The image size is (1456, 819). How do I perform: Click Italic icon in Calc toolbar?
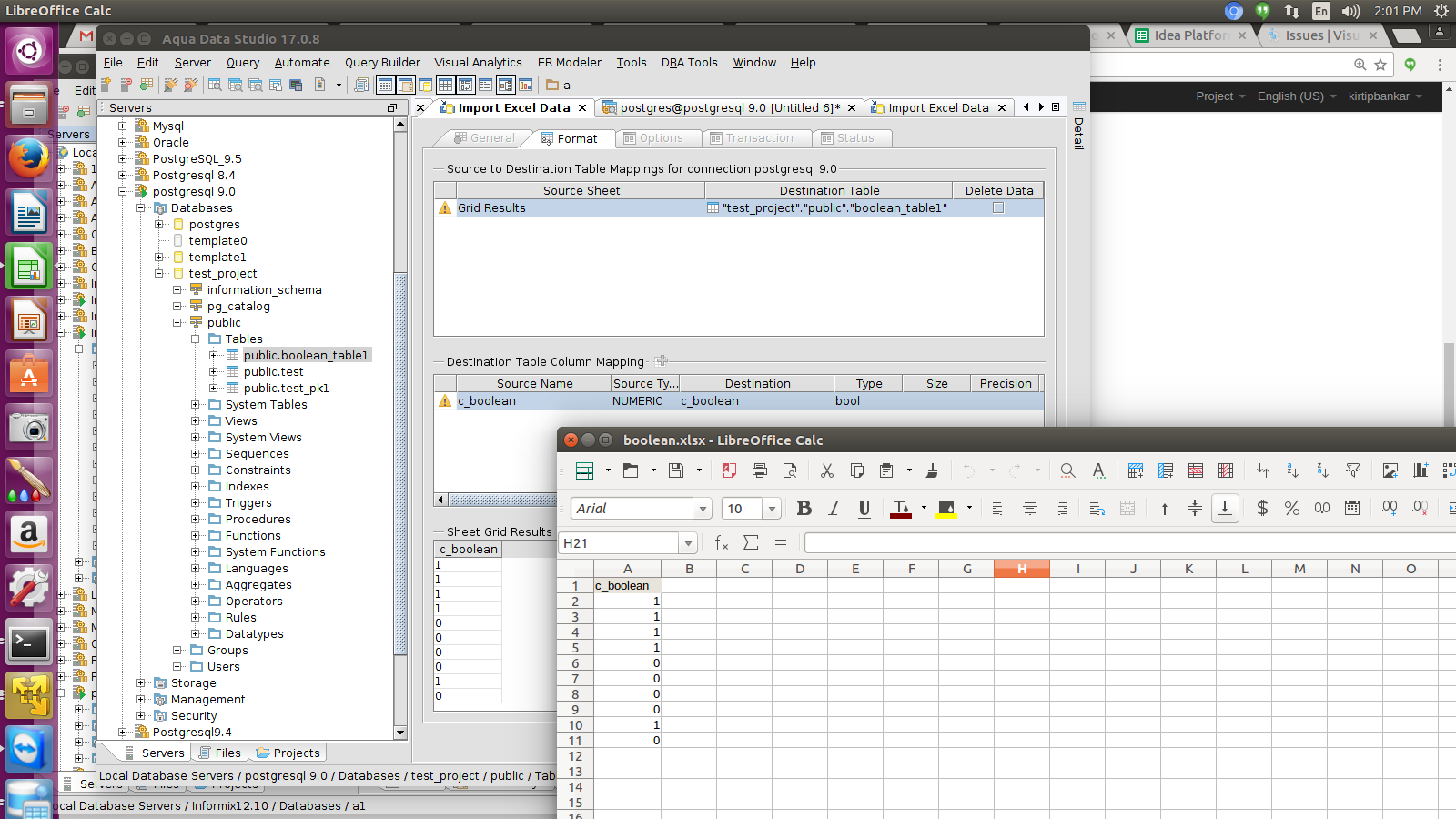pos(834,508)
